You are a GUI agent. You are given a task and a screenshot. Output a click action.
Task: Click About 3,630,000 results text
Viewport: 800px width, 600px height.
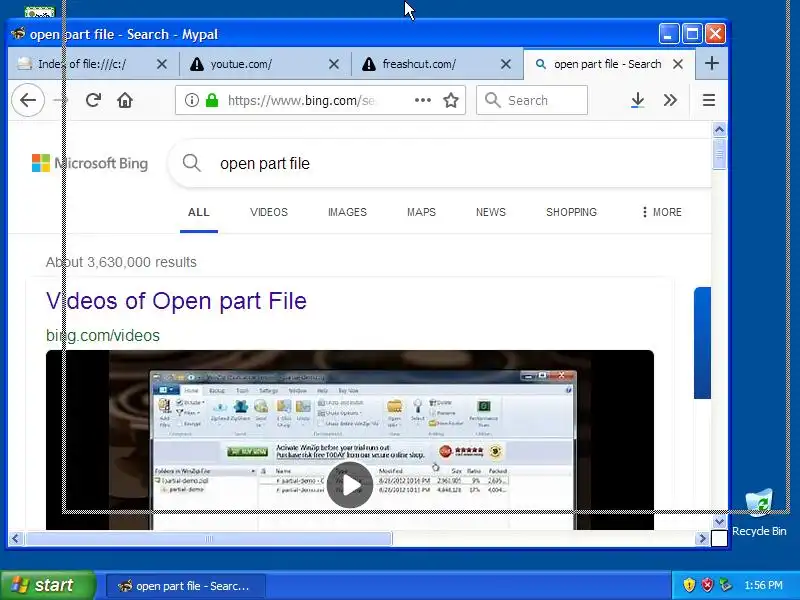pos(121,262)
